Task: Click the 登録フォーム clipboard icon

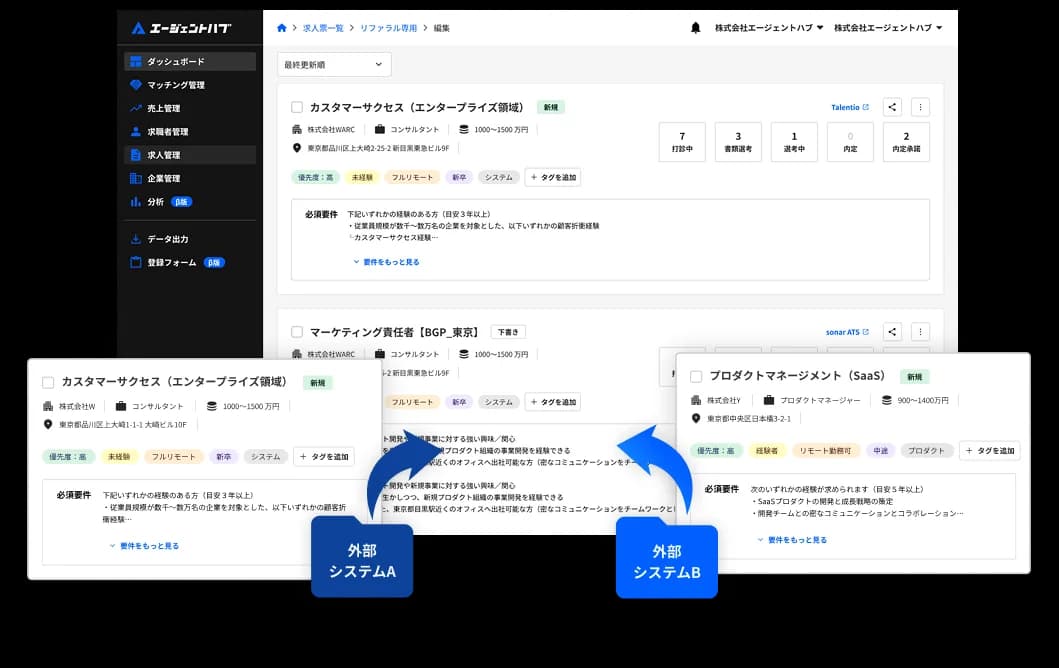Action: point(136,263)
